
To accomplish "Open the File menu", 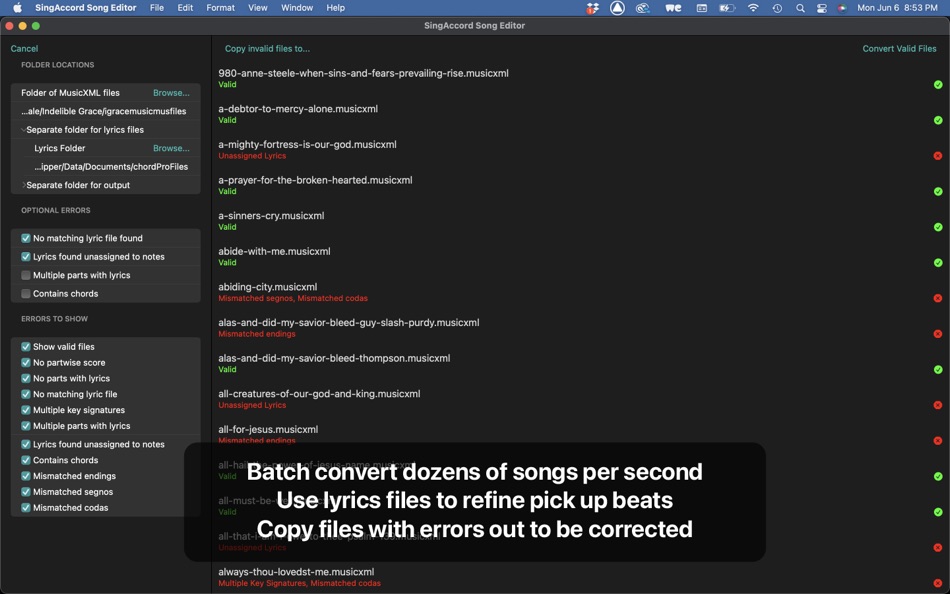I will (x=157, y=8).
